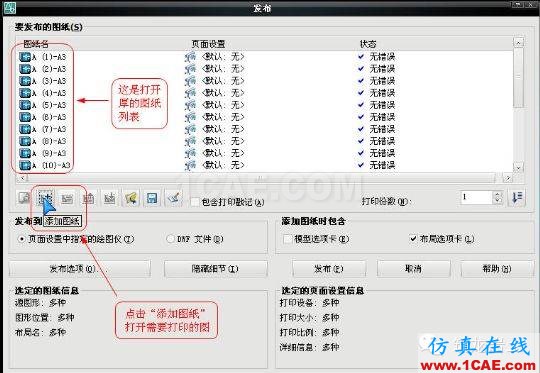The width and height of the screenshot is (540, 373).
Task: Click the sheet icon of A (7)-A3
Action: click(25, 129)
